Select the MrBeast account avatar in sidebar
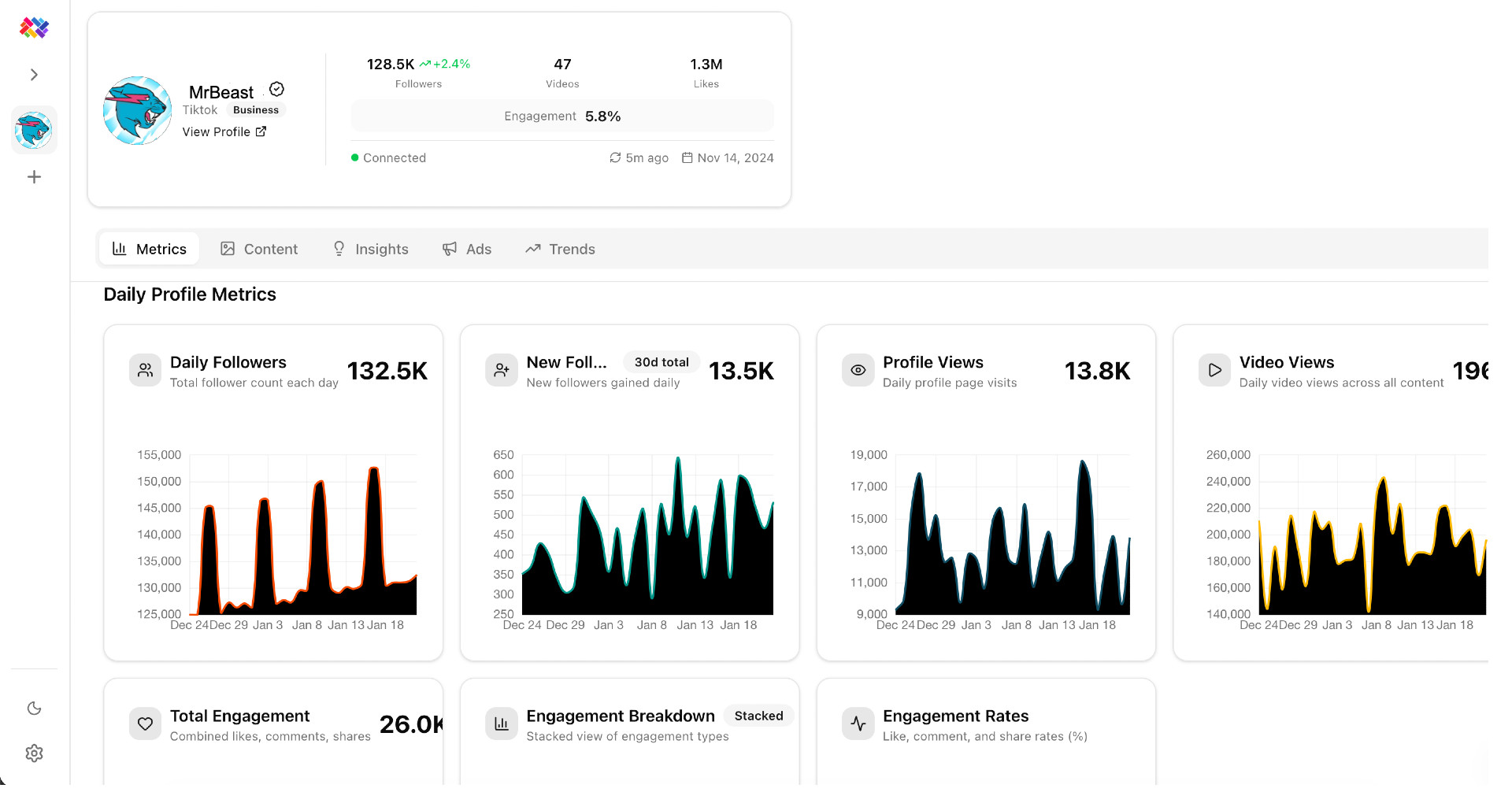Image resolution: width=1512 pixels, height=792 pixels. [x=34, y=130]
